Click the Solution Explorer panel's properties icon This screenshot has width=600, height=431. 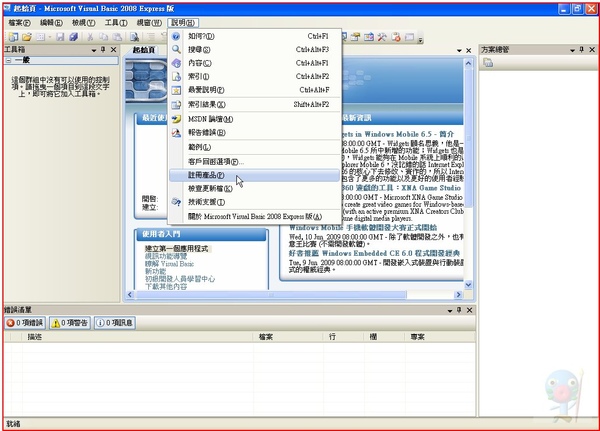click(488, 62)
